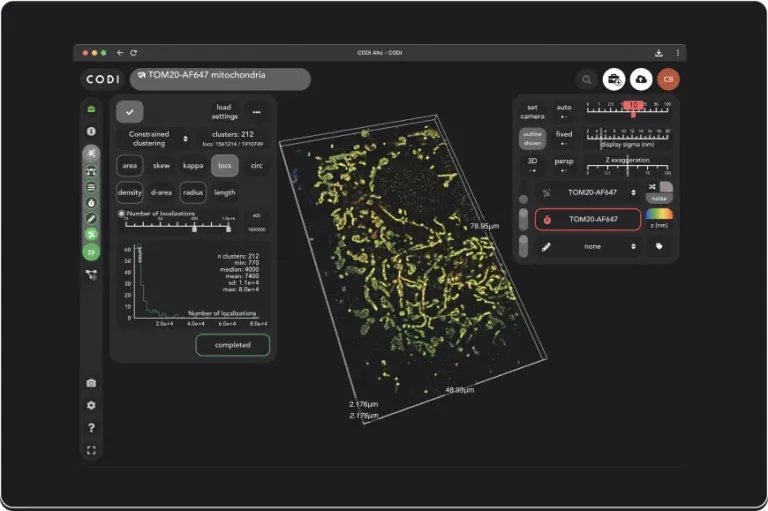This screenshot has height=511, width=768.
Task: Take a snapshot with the camera icon
Action: tap(91, 383)
